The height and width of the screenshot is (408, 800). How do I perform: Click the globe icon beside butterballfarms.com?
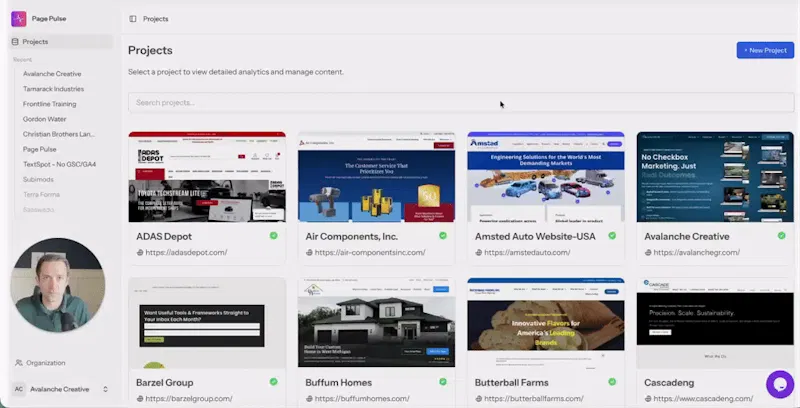coord(479,399)
